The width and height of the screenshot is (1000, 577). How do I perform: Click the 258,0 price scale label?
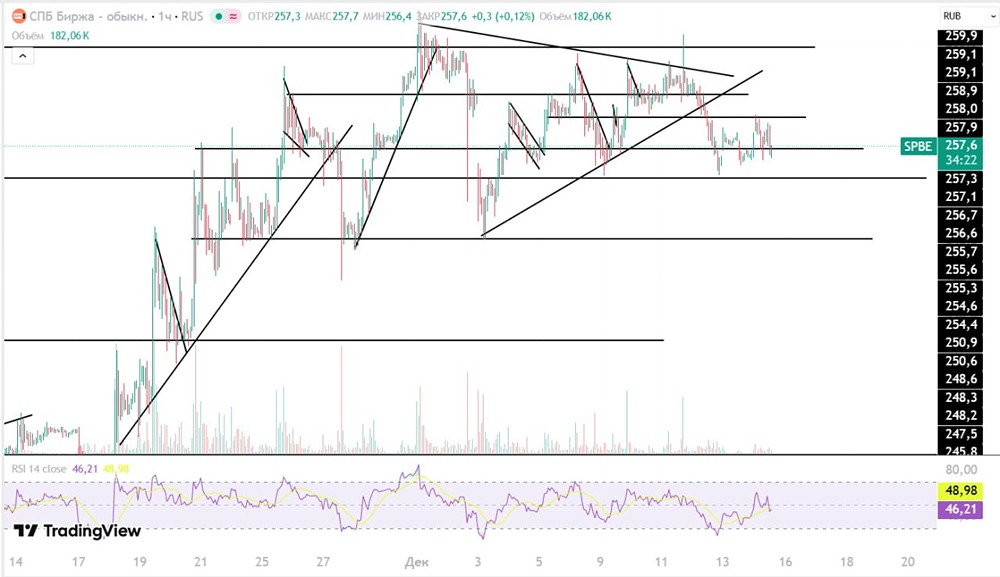tap(961, 109)
